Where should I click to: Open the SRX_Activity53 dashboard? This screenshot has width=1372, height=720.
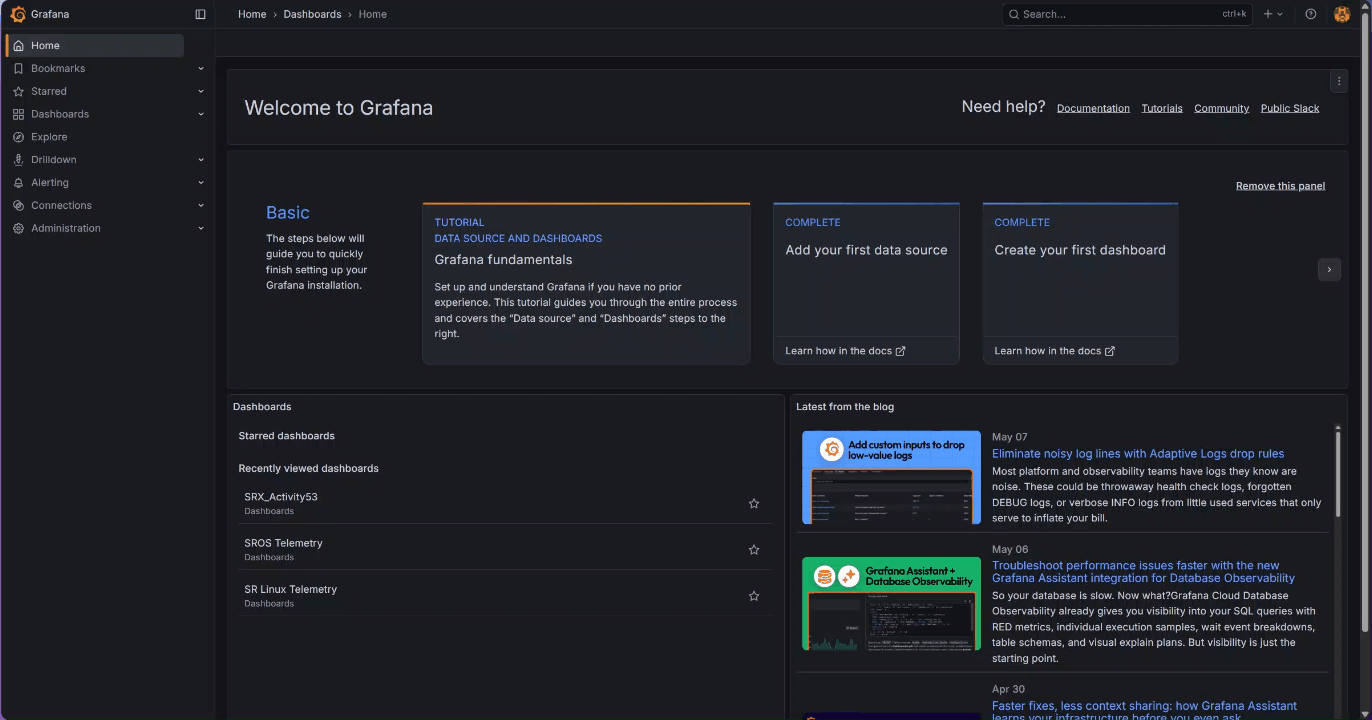coord(281,497)
